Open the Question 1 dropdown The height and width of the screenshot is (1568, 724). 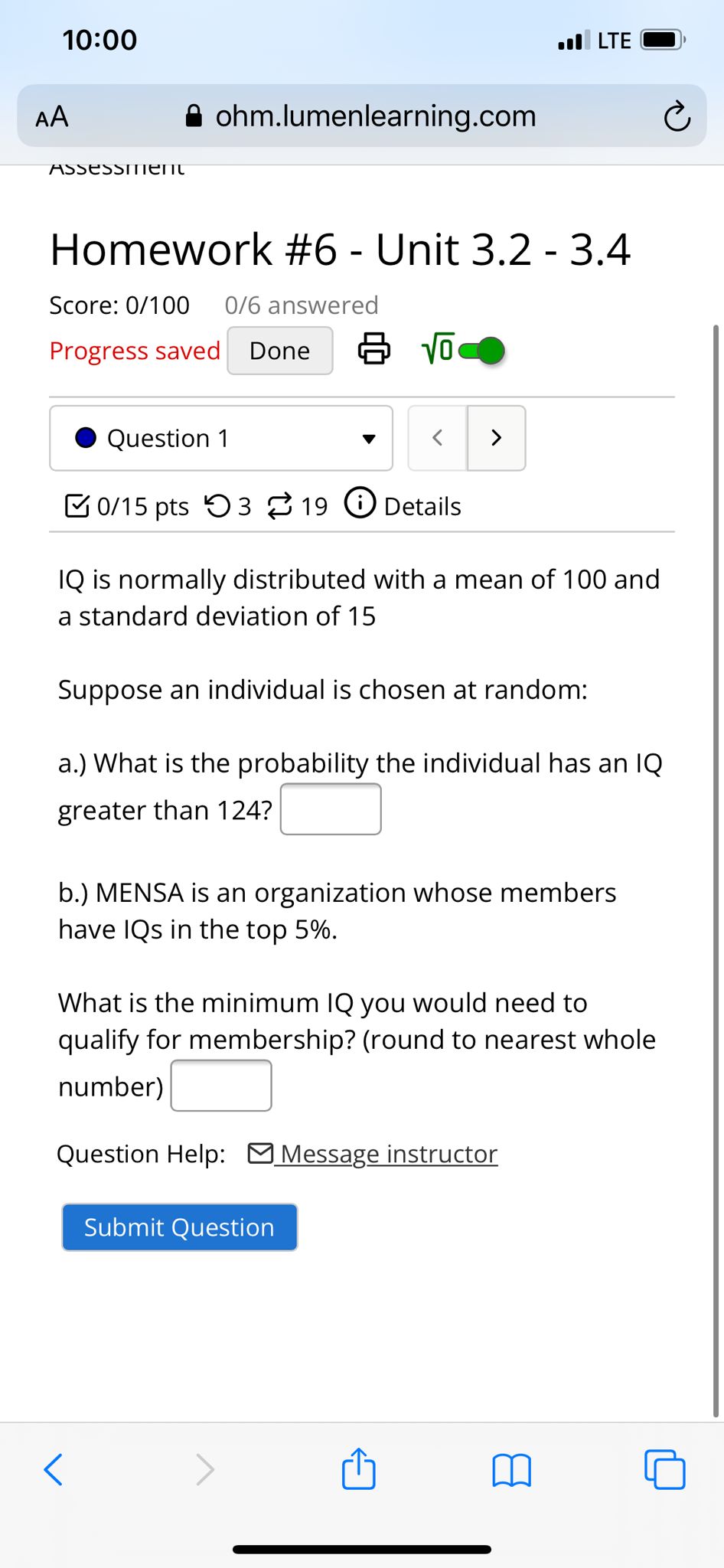220,438
